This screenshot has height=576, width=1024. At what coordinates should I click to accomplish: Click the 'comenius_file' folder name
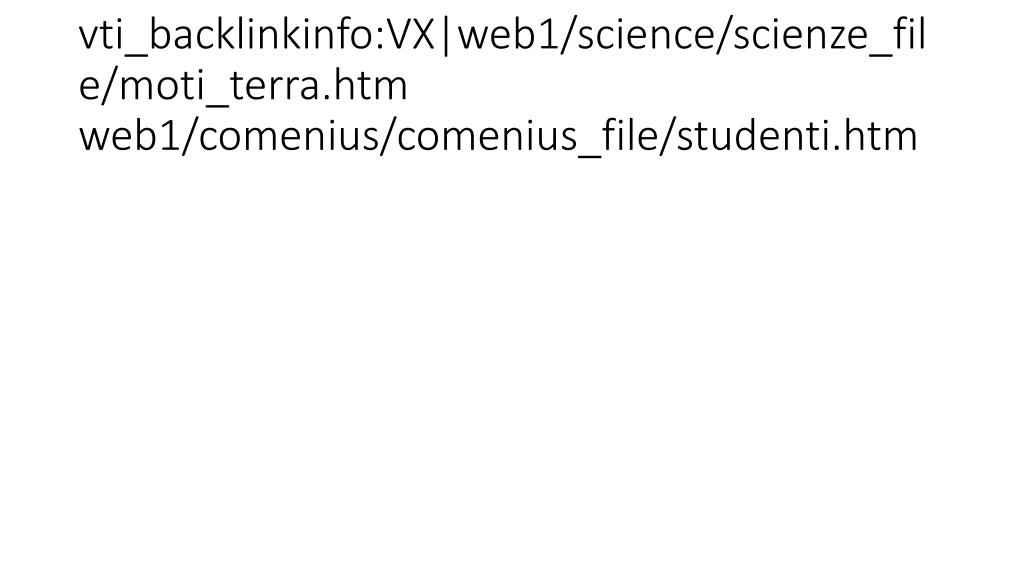pos(528,136)
